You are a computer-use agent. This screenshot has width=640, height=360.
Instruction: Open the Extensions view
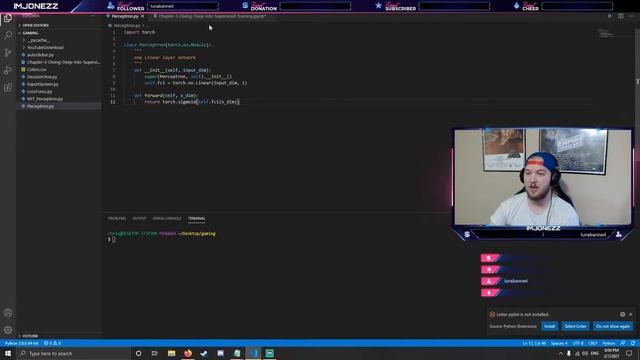(8, 88)
